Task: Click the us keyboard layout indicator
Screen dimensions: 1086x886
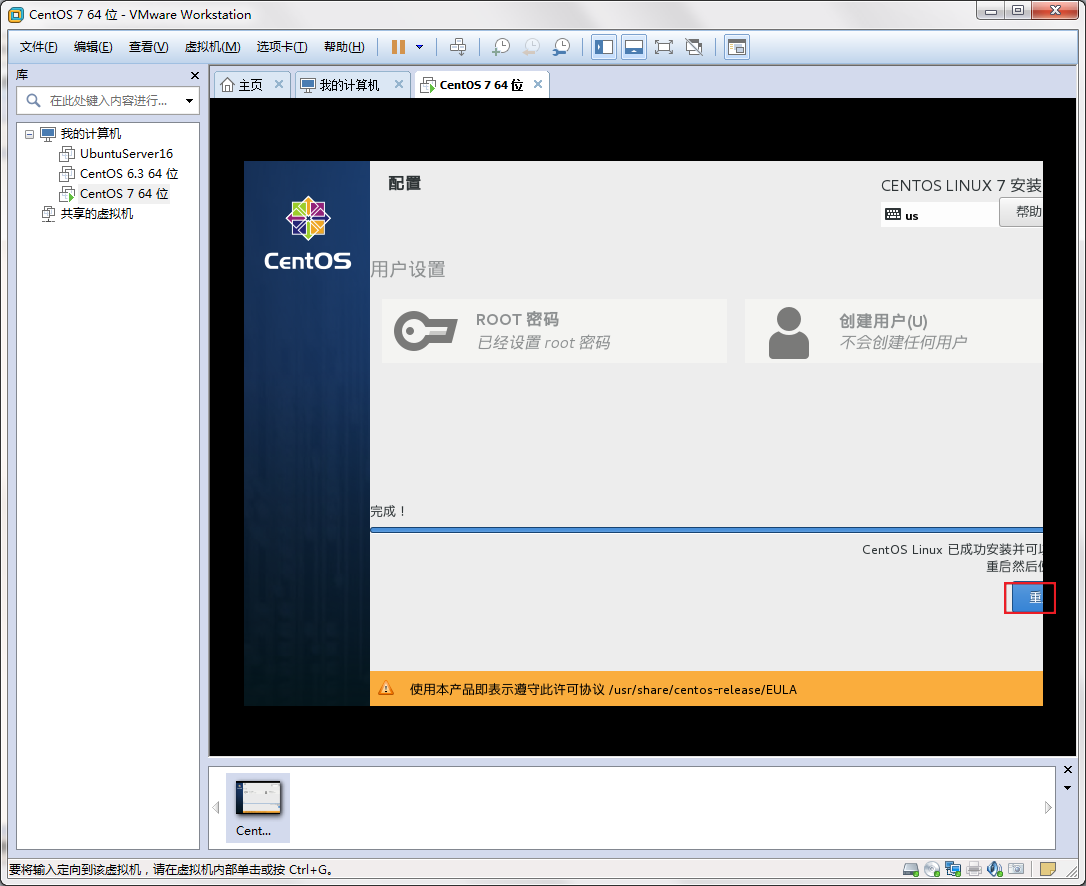Action: [939, 215]
